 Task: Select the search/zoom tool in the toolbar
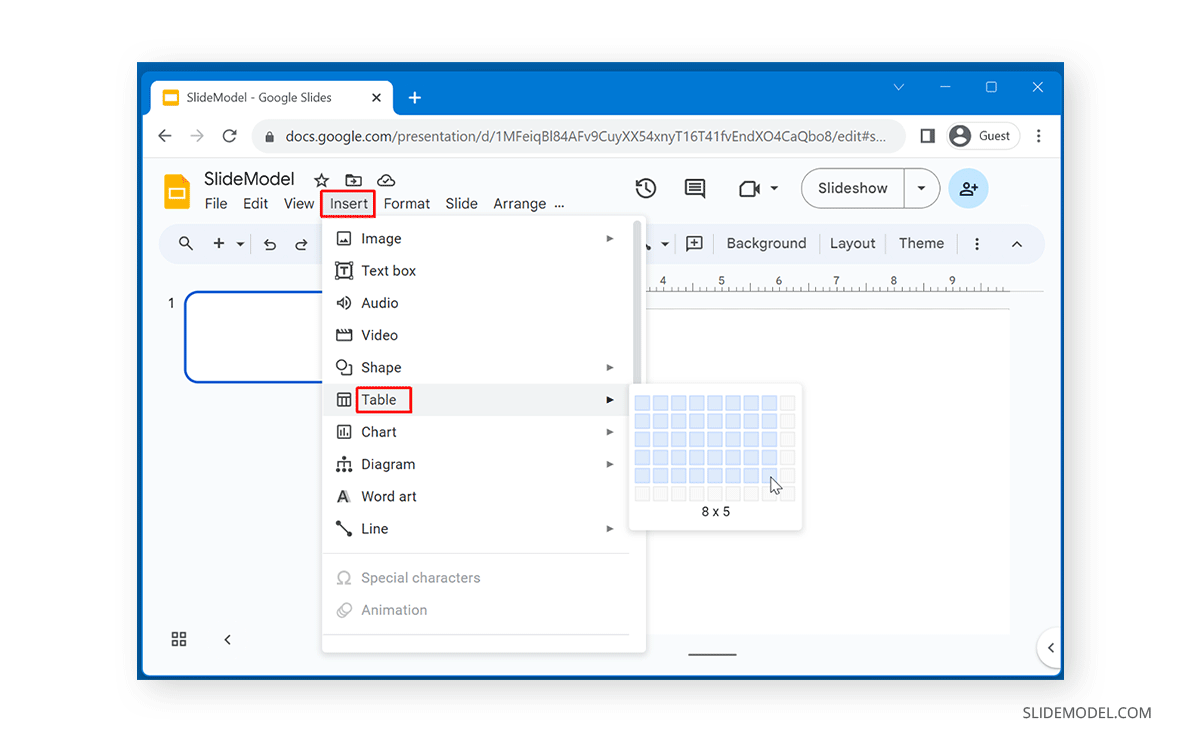tap(186, 243)
